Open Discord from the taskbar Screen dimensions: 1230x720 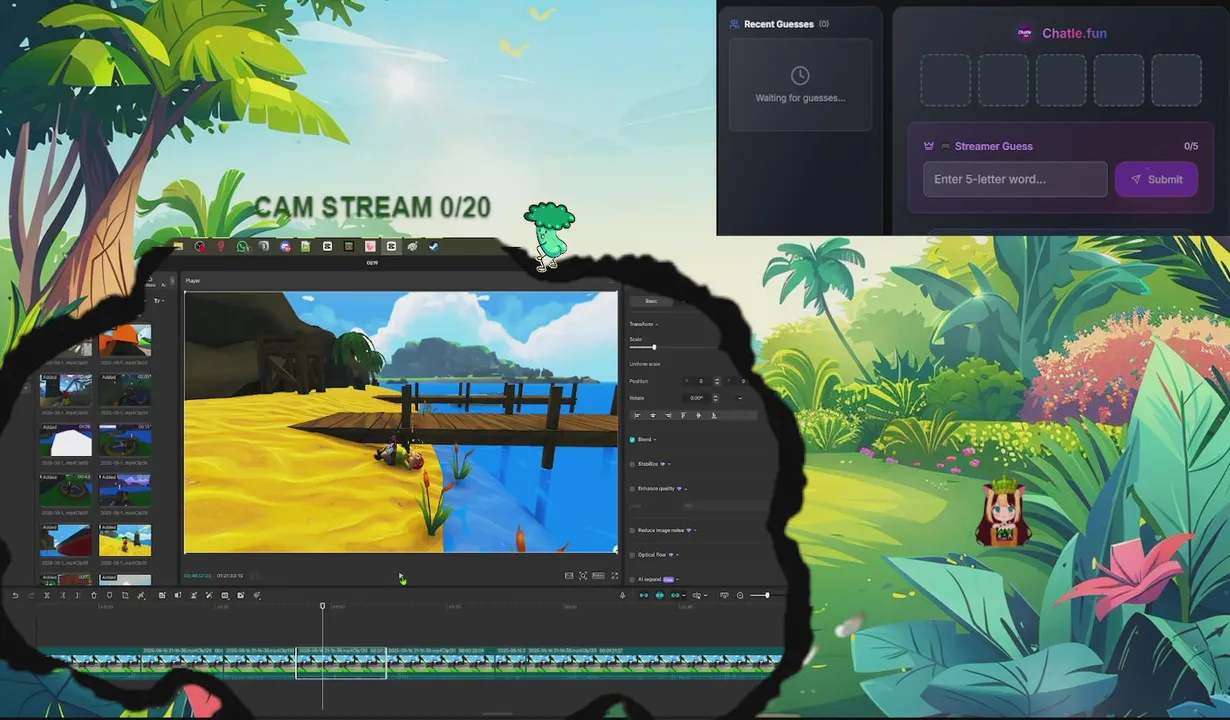286,246
